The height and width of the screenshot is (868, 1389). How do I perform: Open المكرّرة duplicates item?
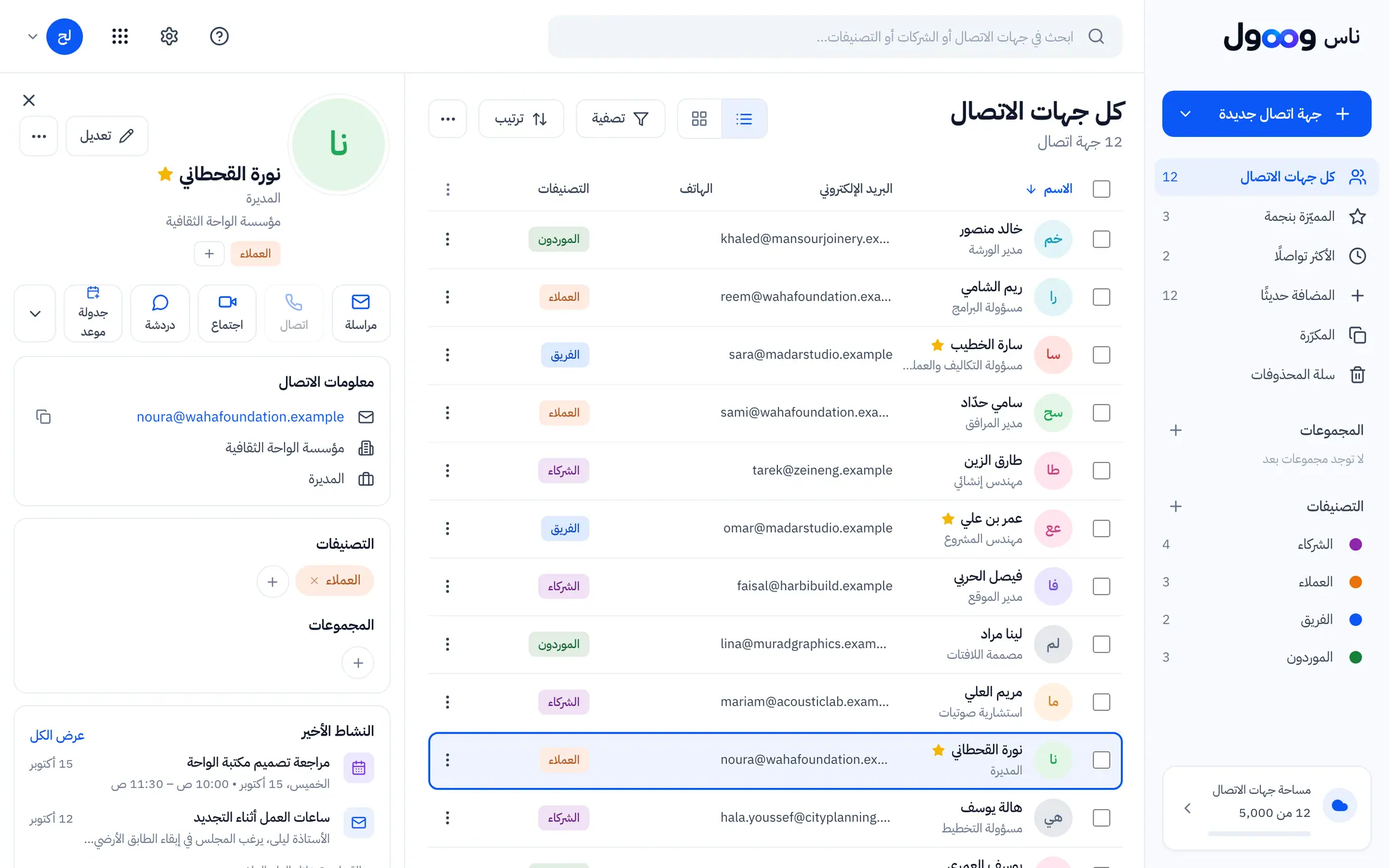(x=1267, y=335)
